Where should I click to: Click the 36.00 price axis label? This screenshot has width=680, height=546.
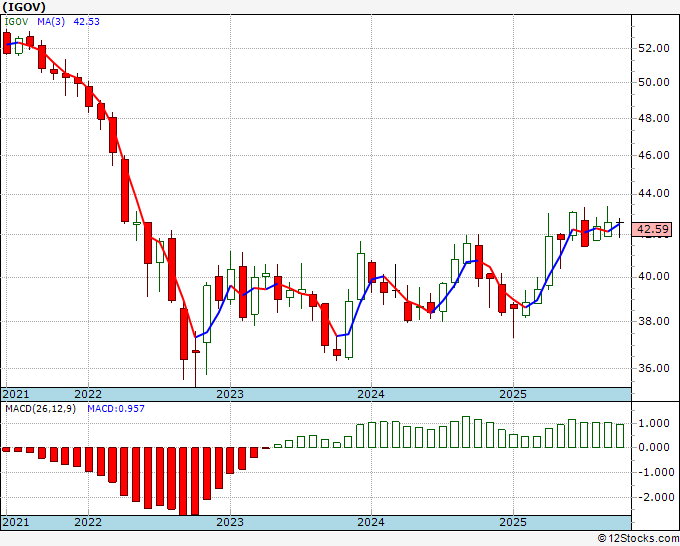[x=654, y=368]
